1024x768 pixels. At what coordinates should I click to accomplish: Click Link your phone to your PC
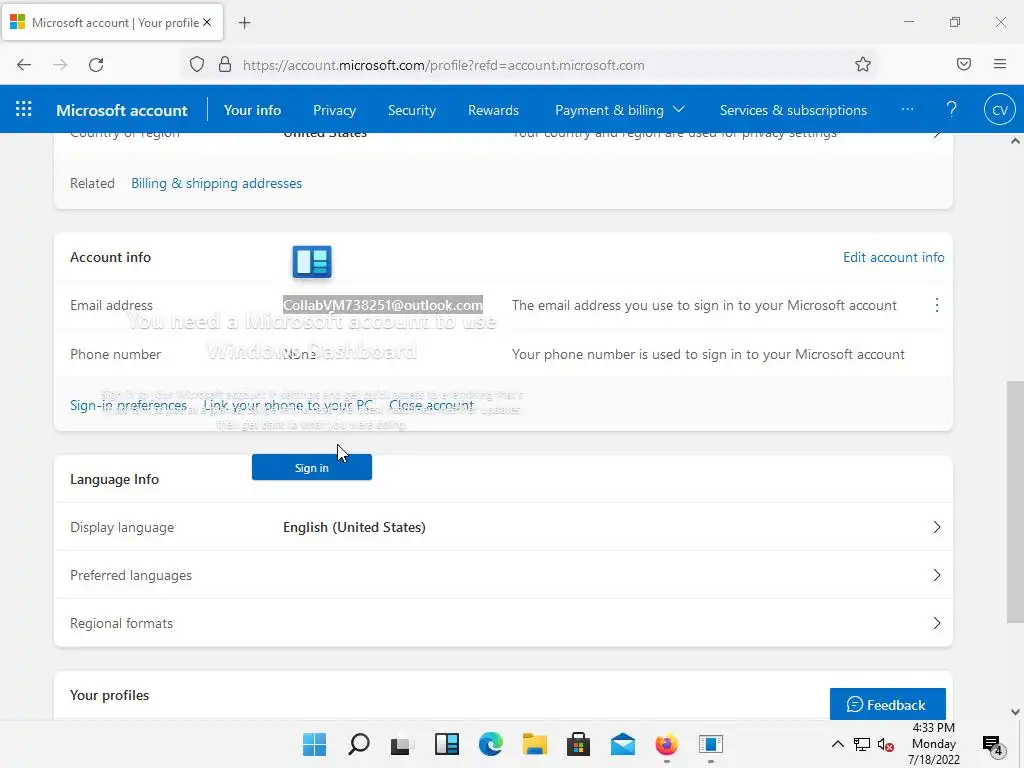[x=287, y=406]
